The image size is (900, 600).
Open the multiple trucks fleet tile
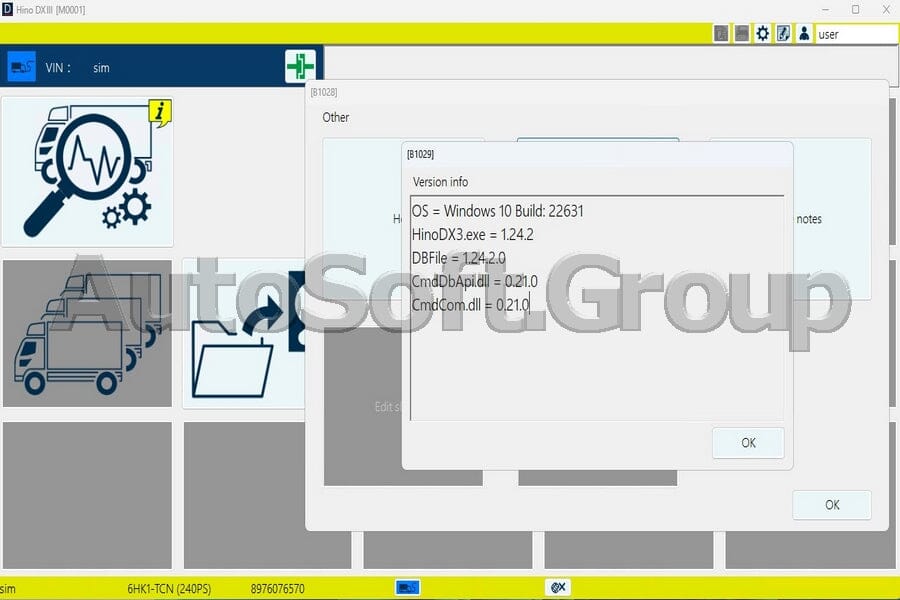pos(87,333)
